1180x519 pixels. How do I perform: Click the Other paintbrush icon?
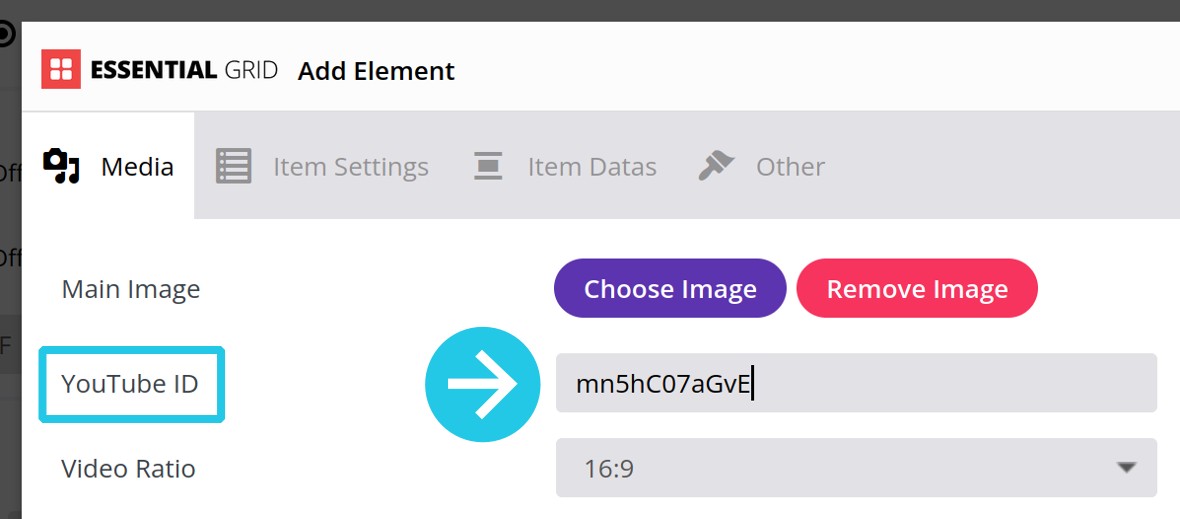[x=716, y=166]
